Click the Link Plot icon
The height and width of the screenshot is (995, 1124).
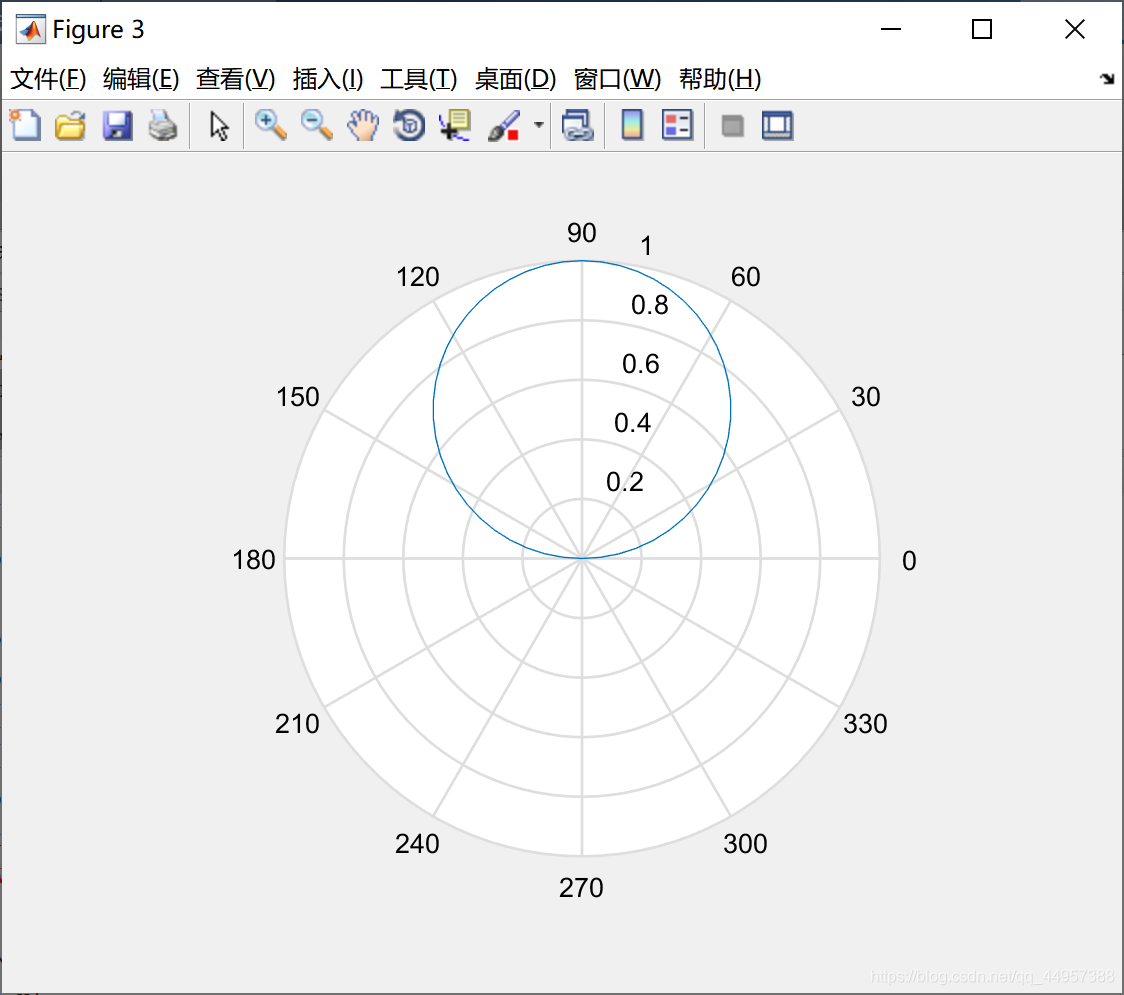point(577,126)
